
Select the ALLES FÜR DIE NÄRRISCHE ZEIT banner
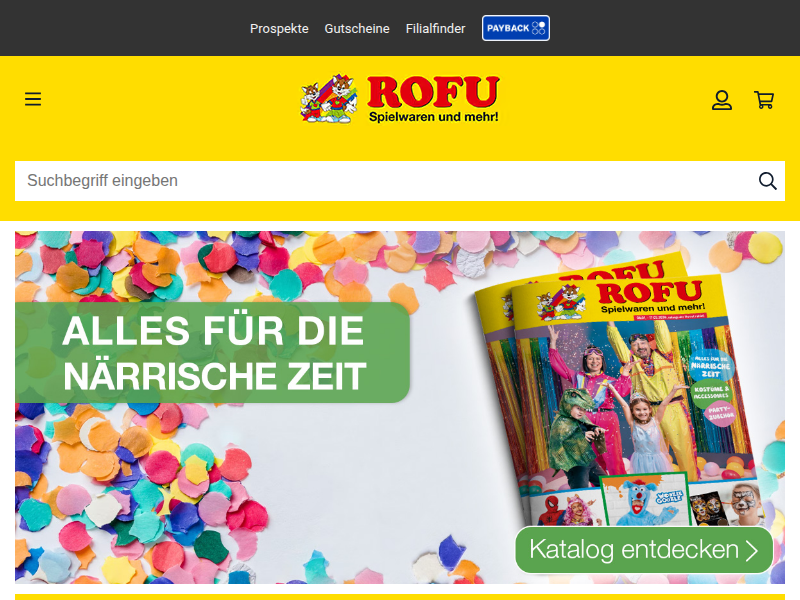click(x=212, y=353)
